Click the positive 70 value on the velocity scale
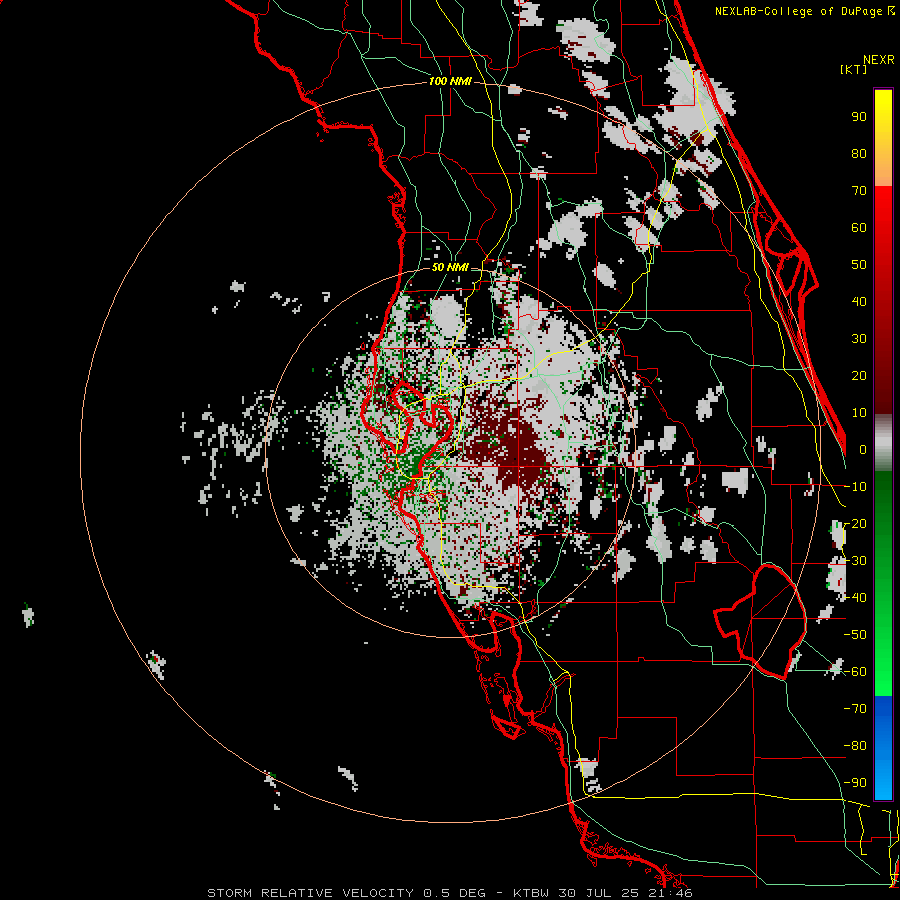Screen dimensions: 900x900 pyautogui.click(x=859, y=191)
